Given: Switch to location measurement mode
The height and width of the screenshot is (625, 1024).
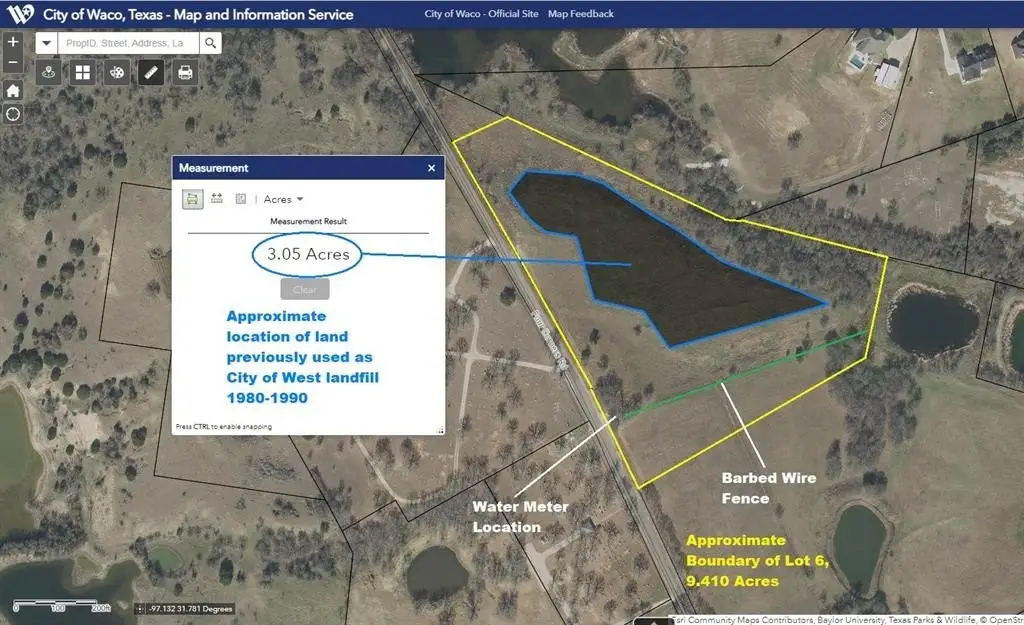Looking at the screenshot, I should click(241, 199).
